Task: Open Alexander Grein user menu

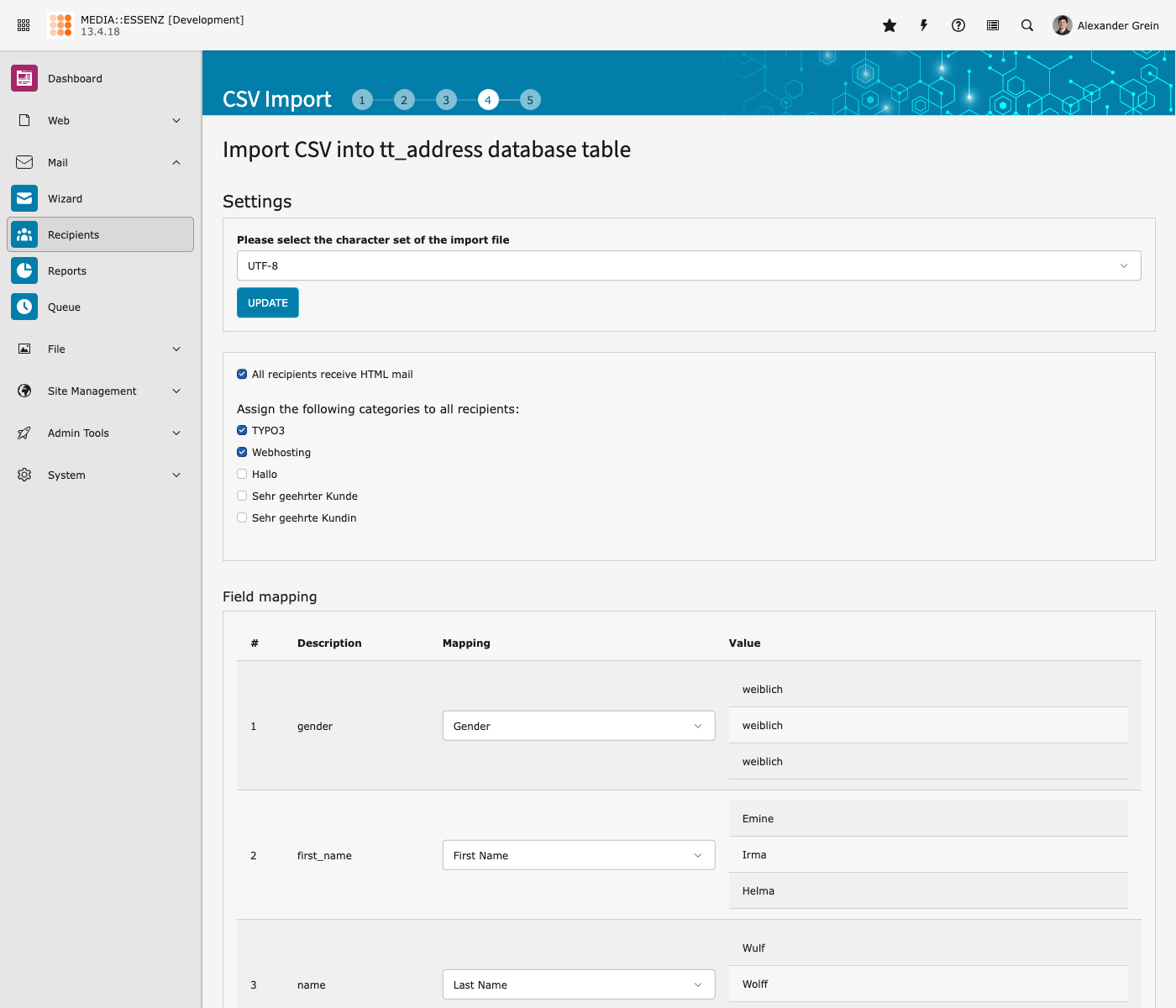Action: tap(1105, 25)
